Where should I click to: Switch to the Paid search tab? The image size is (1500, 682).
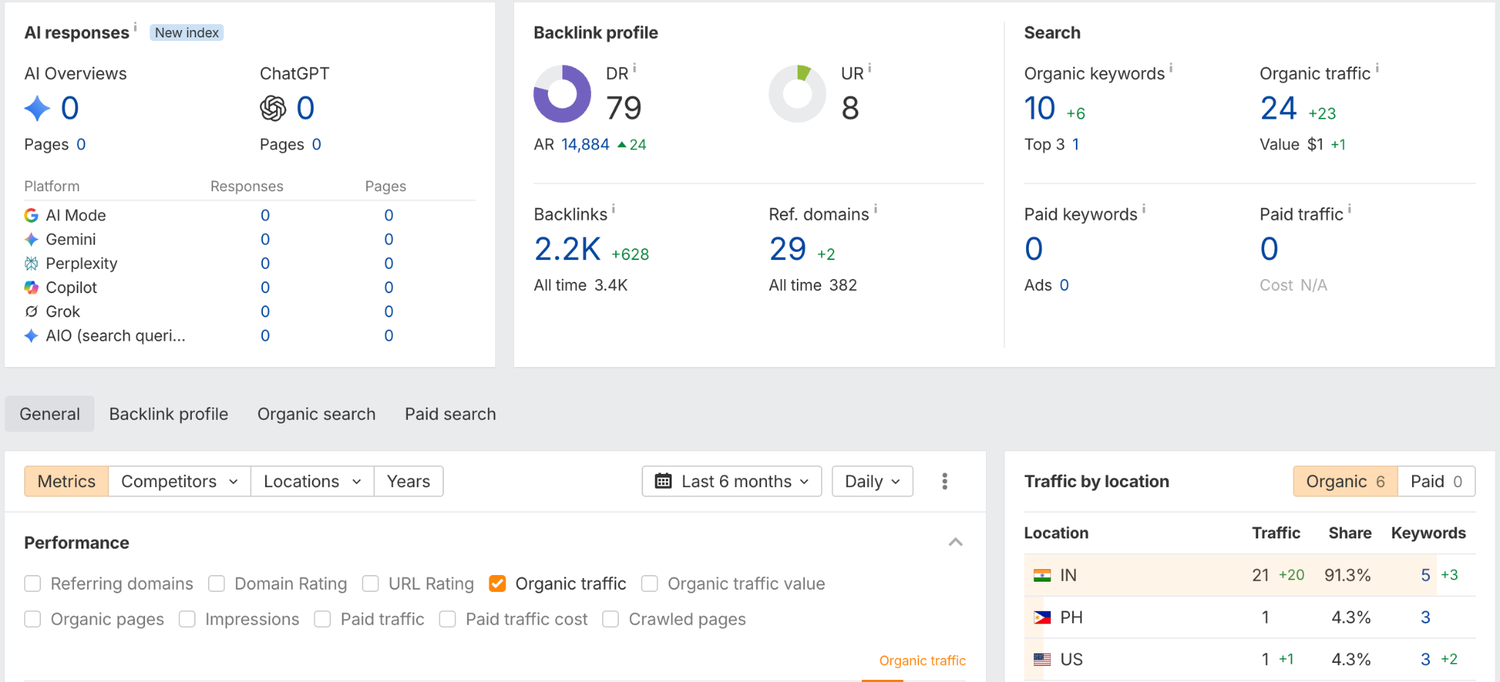pyautogui.click(x=450, y=414)
